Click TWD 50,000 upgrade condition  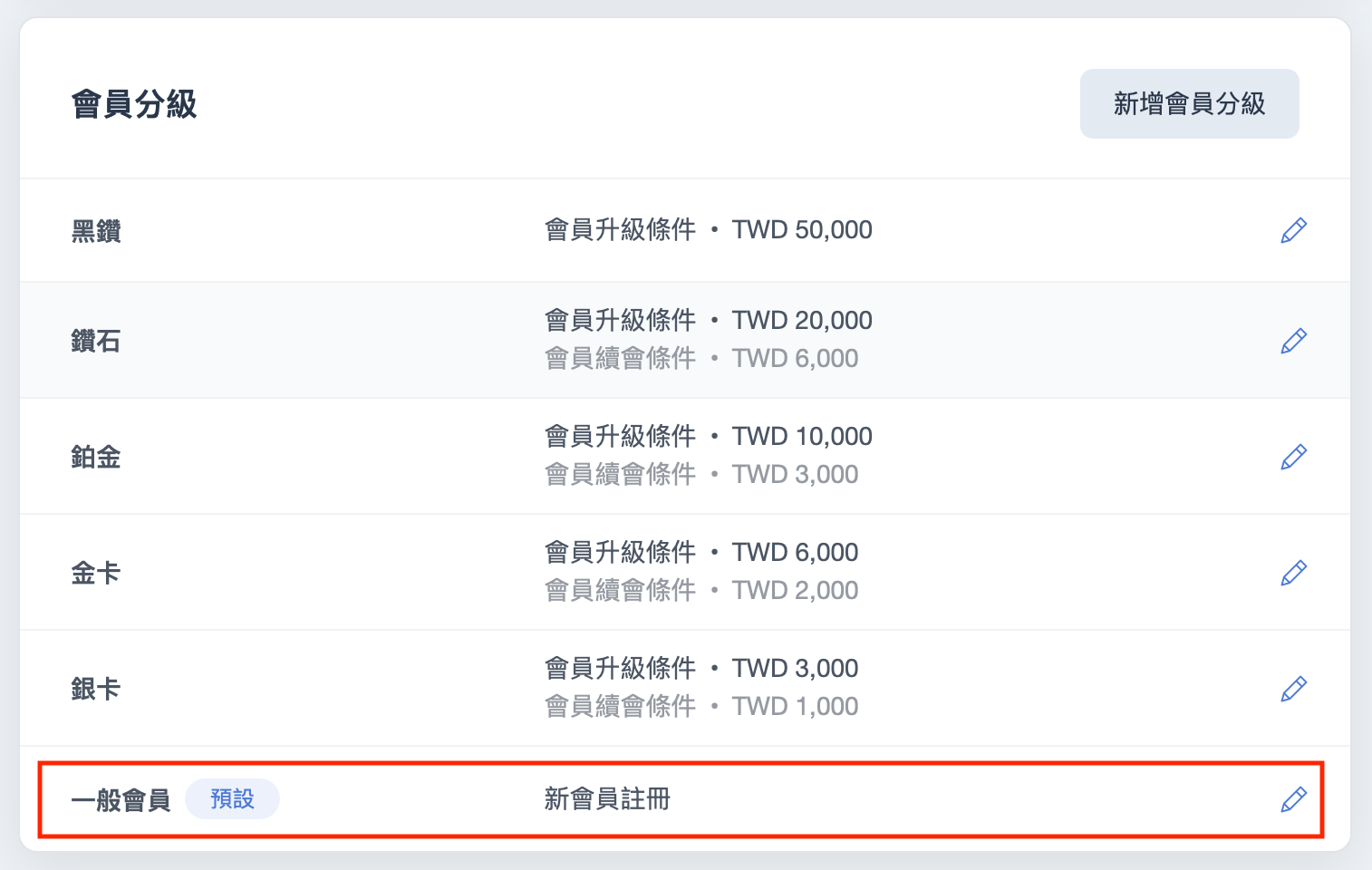802,230
